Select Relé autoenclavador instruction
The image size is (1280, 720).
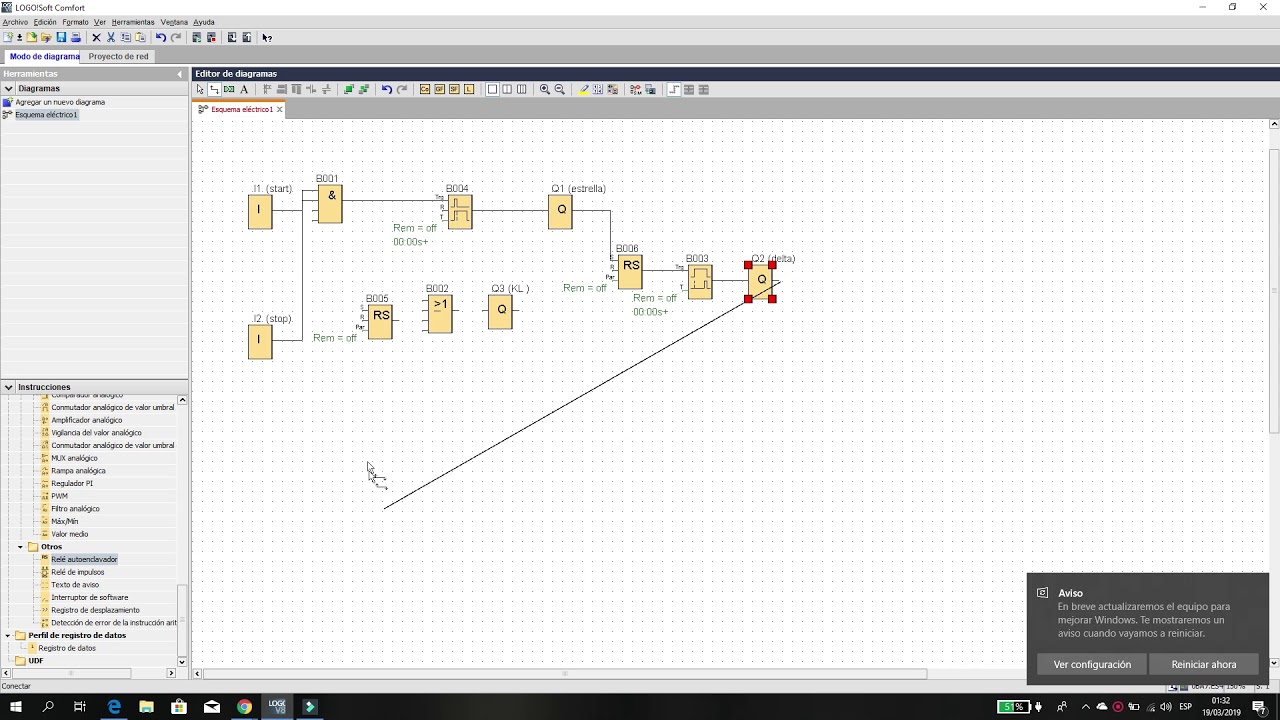(x=84, y=560)
